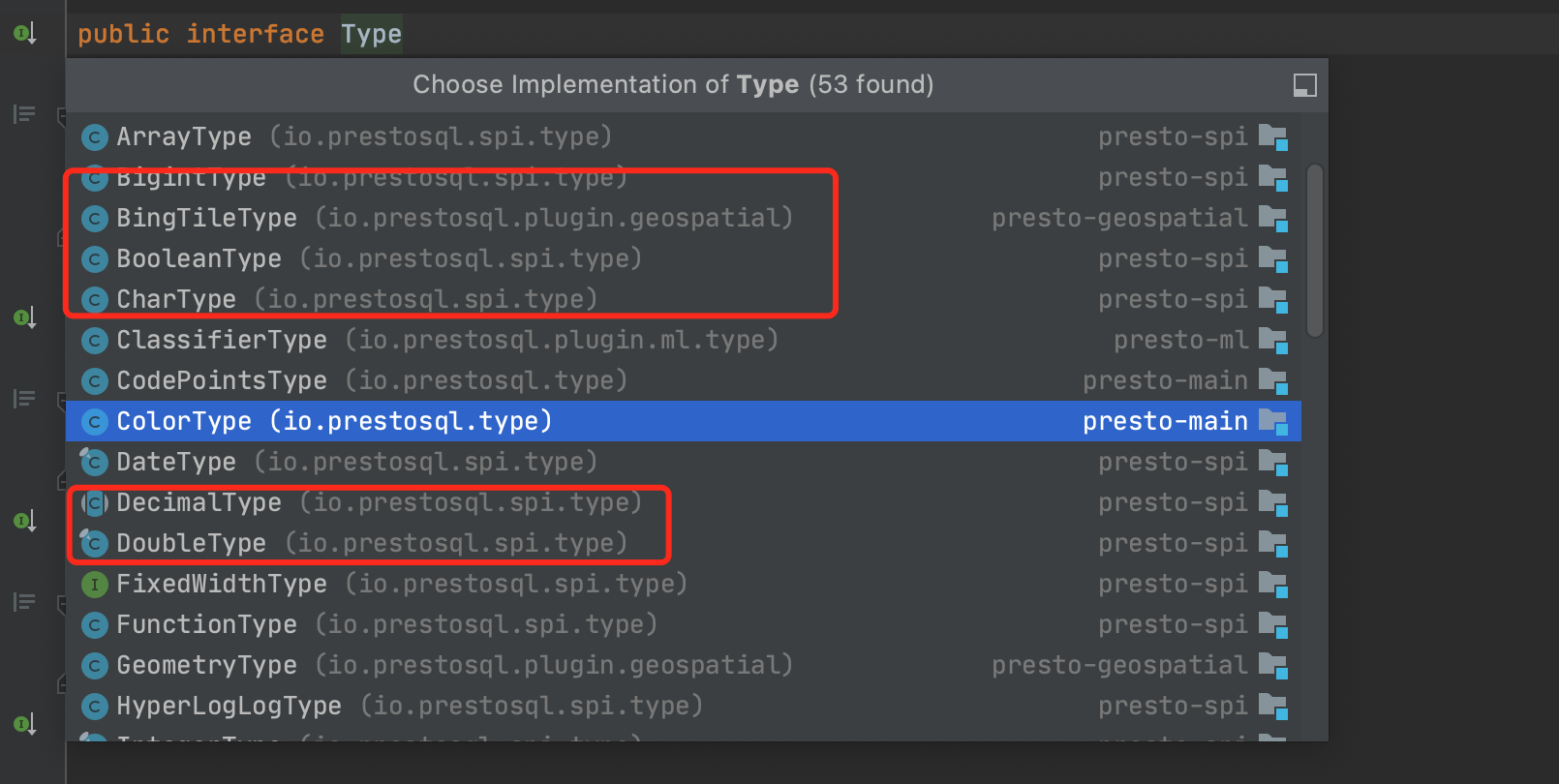Select the BooleanType implementation
This screenshot has width=1559, height=784.
click(683, 258)
